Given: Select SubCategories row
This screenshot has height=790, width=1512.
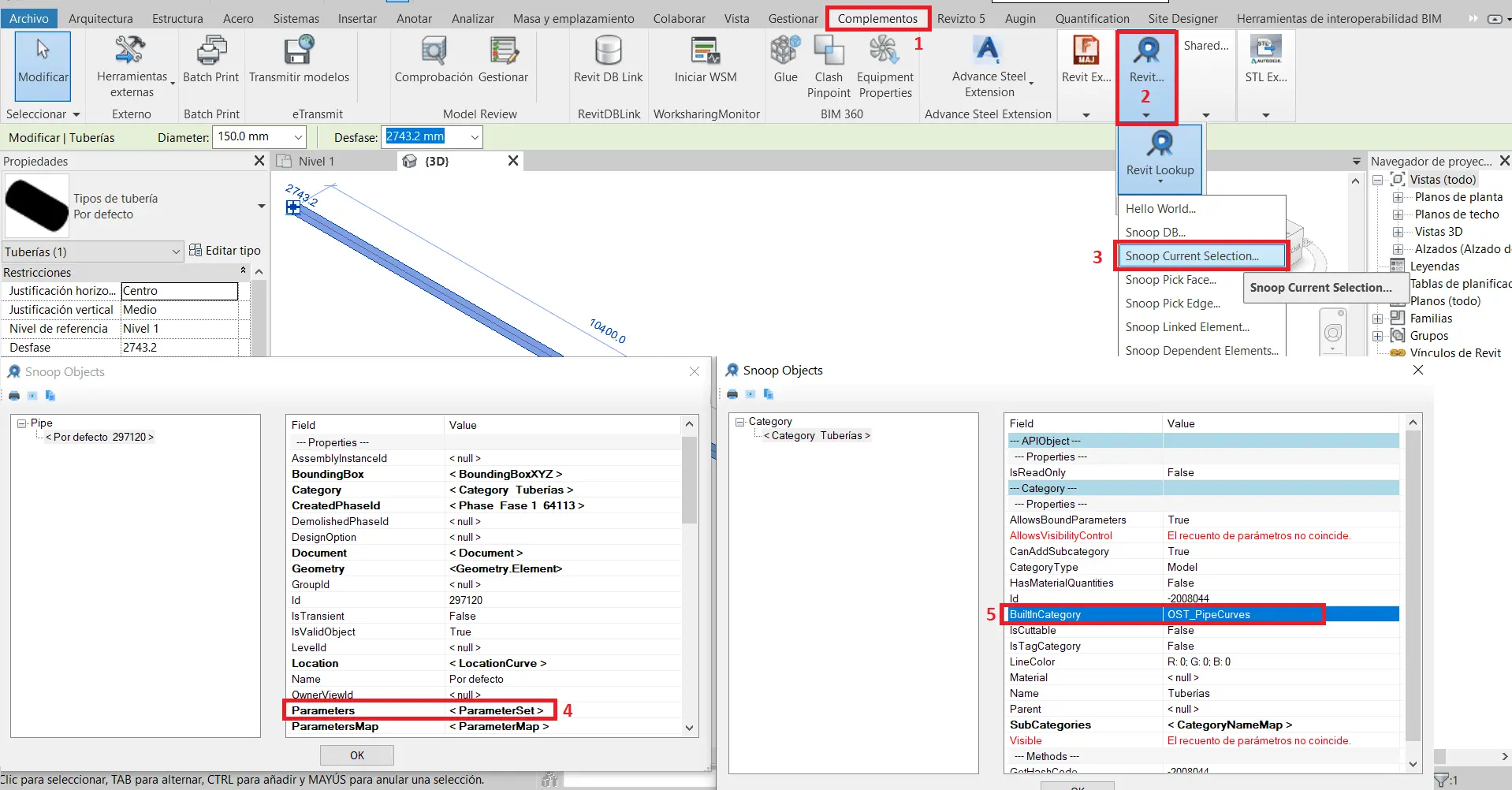Looking at the screenshot, I should click(x=1203, y=725).
